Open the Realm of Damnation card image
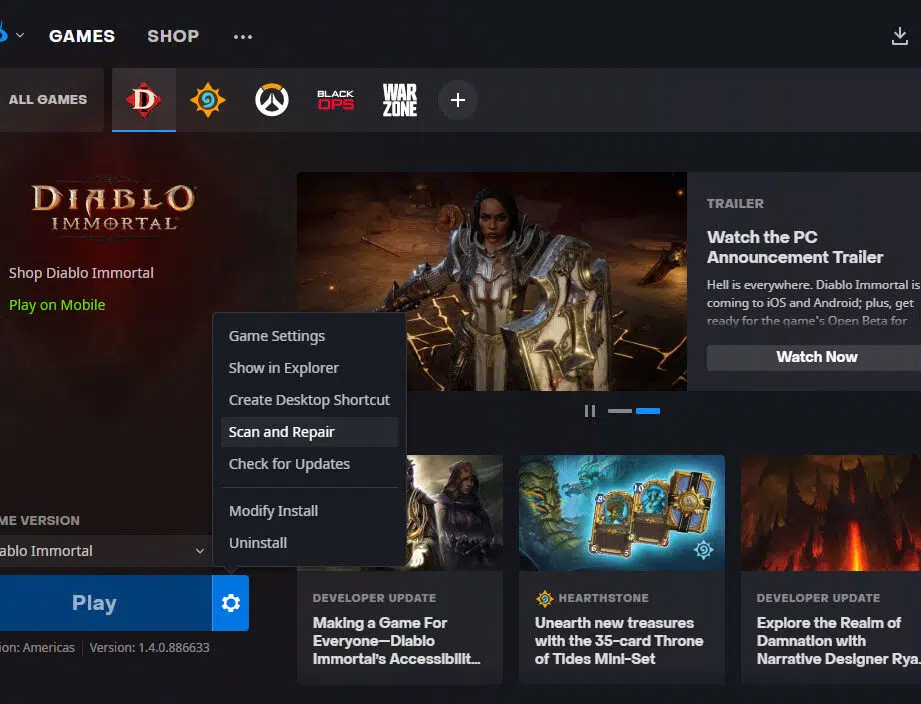921x704 pixels. (x=831, y=513)
